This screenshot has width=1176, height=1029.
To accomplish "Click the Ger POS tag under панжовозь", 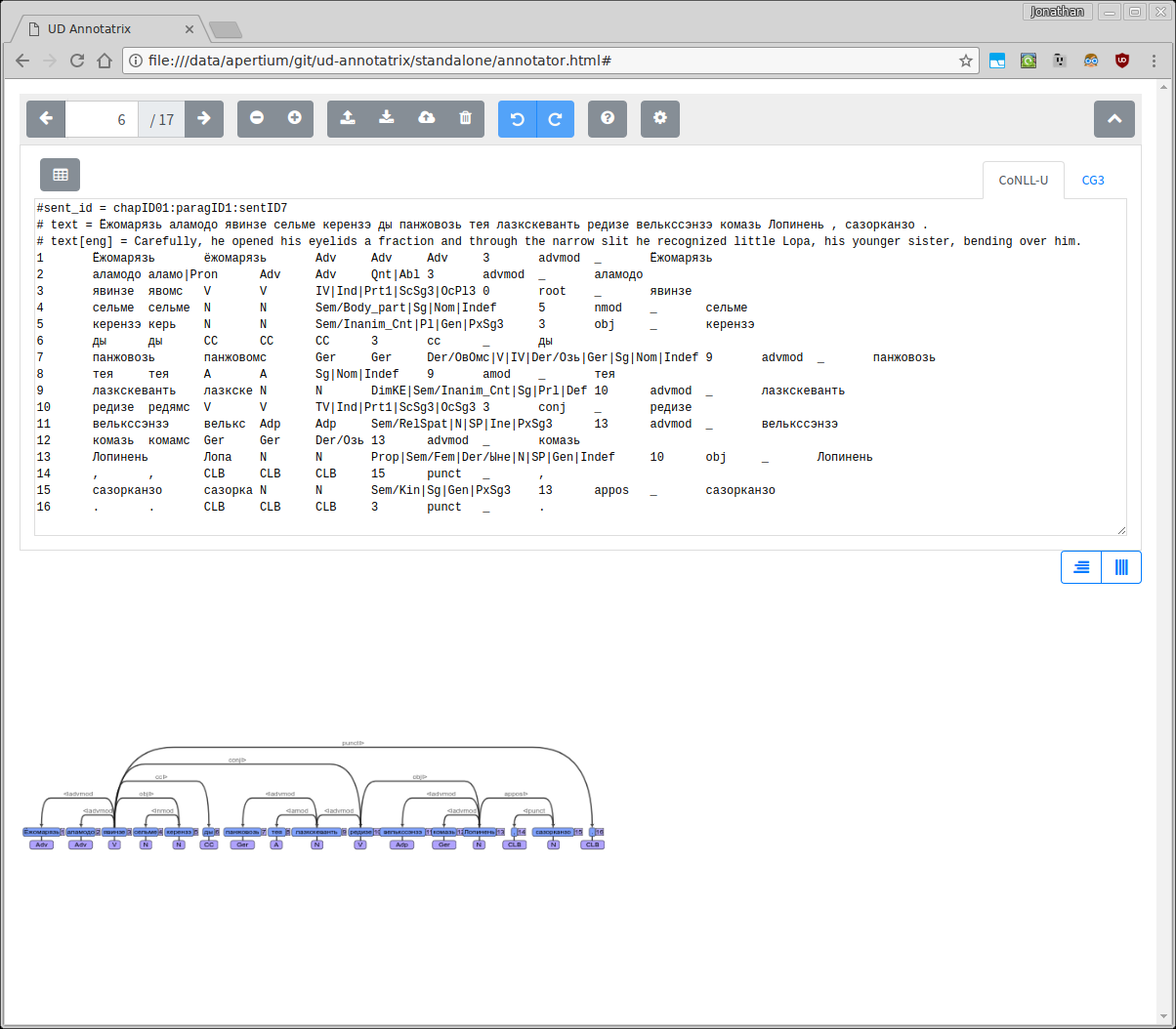I will pos(242,844).
